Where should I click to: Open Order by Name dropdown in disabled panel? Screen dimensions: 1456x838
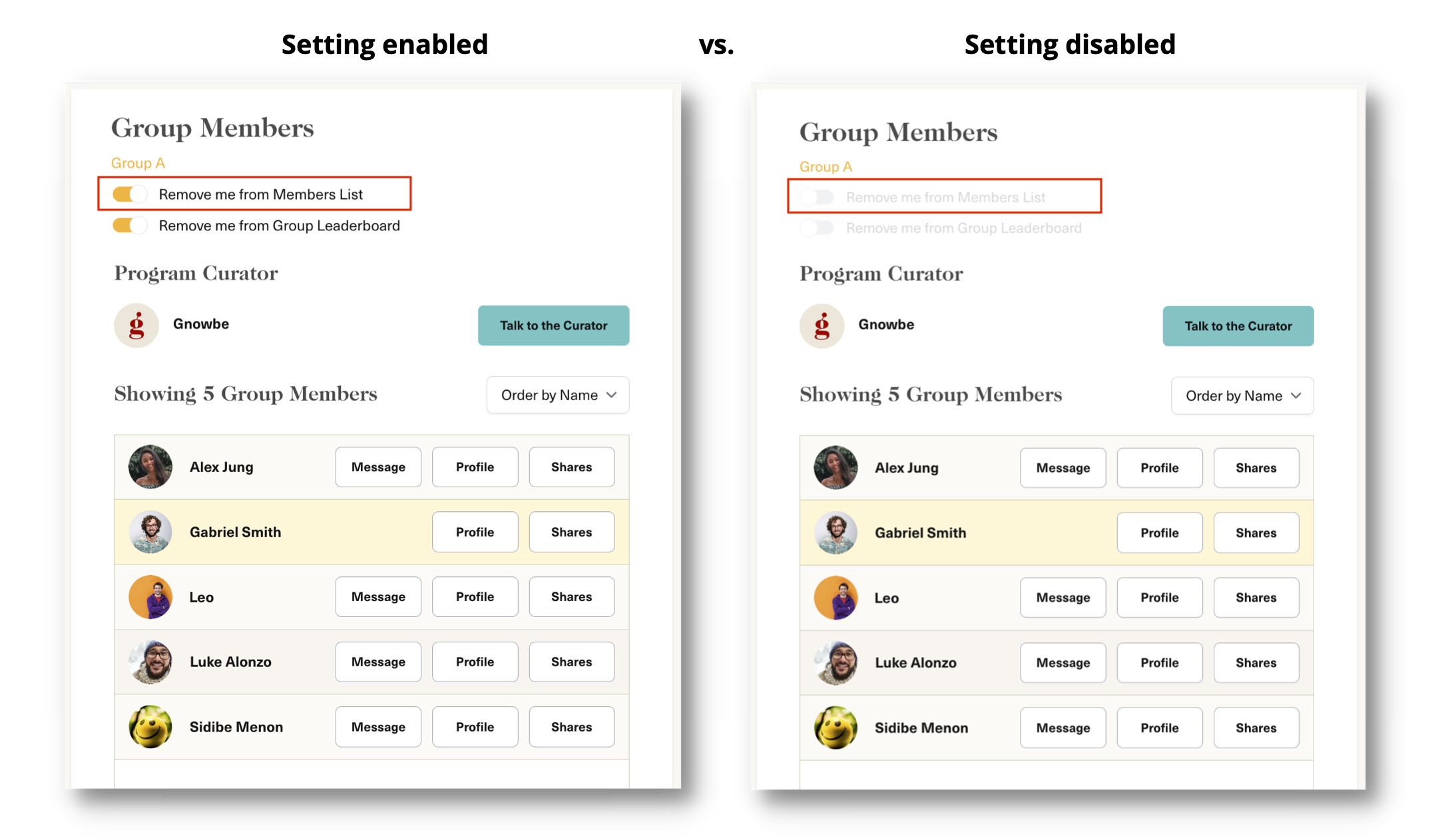point(1242,396)
